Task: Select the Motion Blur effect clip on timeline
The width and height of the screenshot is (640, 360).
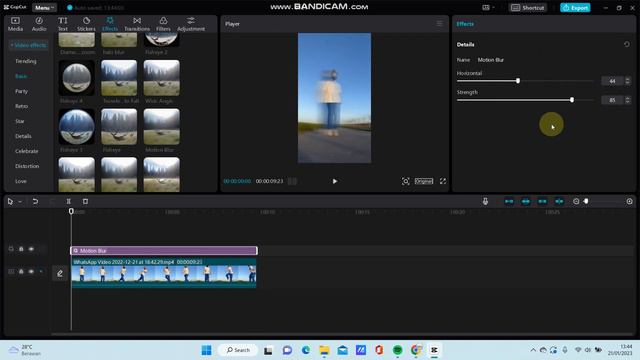Action: (x=164, y=251)
